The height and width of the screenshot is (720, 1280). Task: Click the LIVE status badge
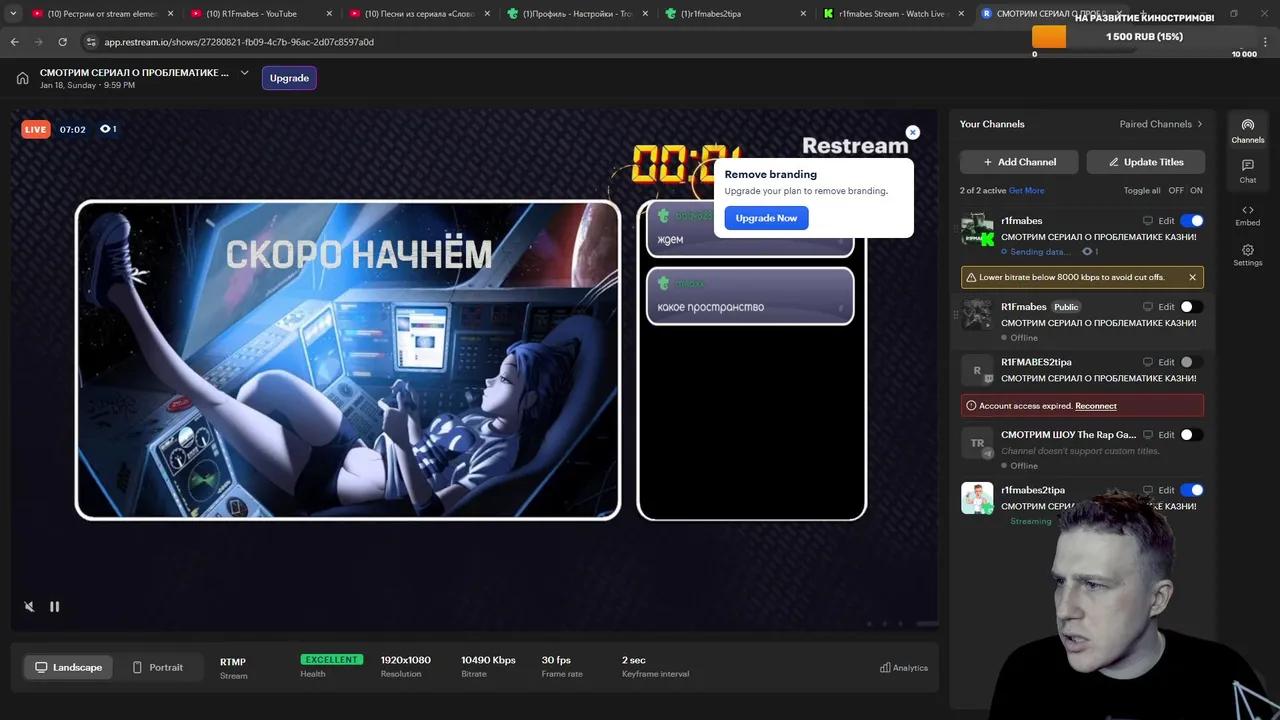pos(36,129)
